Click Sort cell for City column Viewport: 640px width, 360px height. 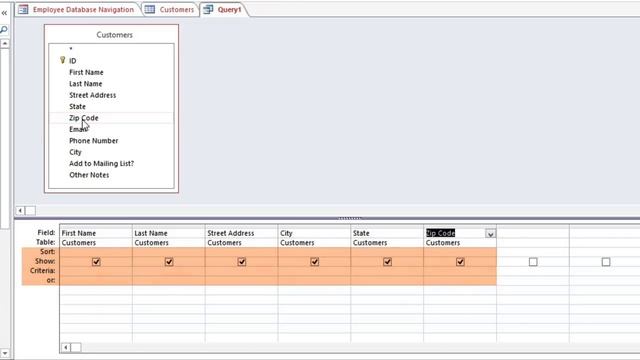click(314, 252)
